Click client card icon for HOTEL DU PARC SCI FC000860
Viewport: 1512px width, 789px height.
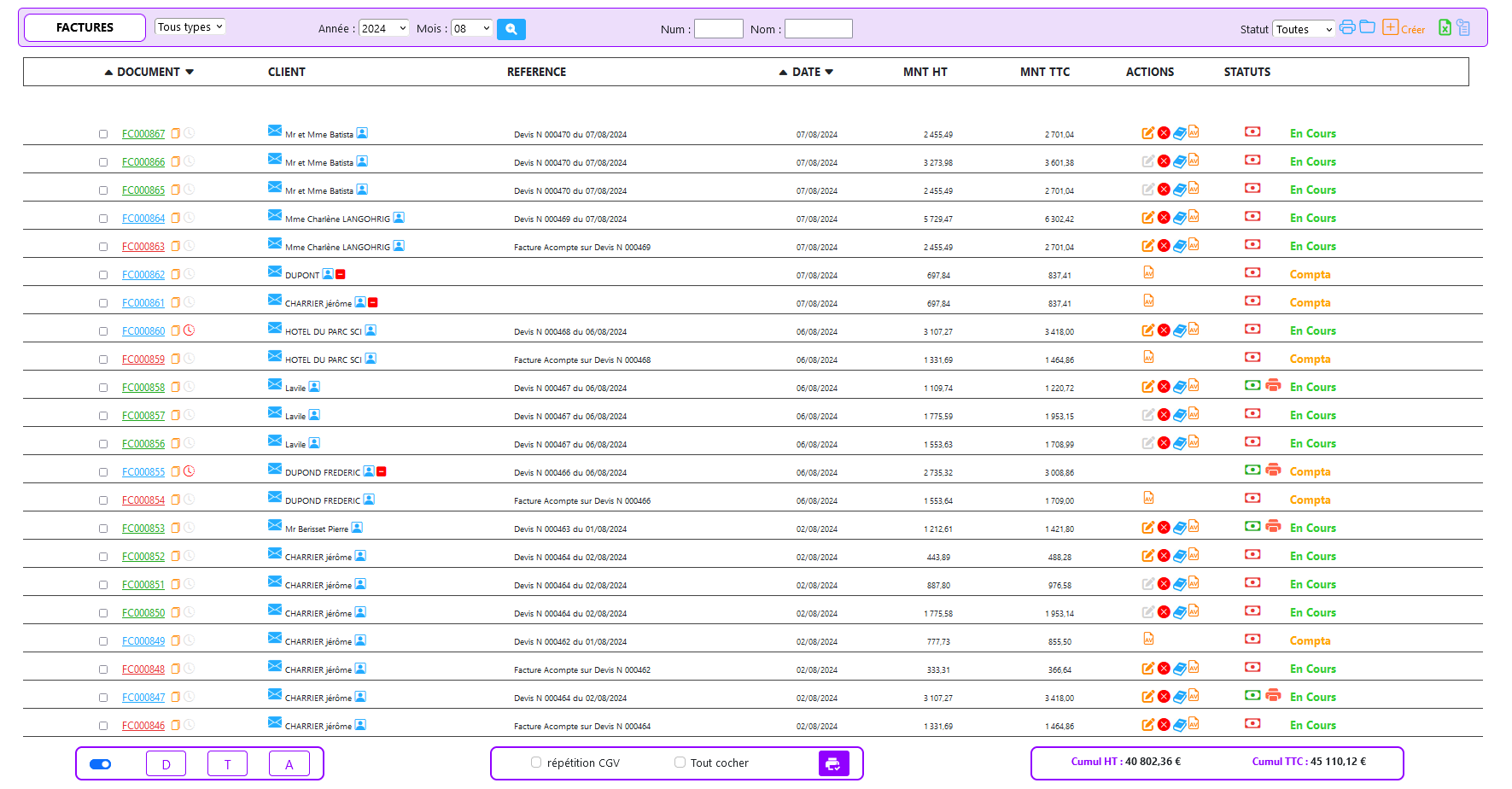[371, 330]
